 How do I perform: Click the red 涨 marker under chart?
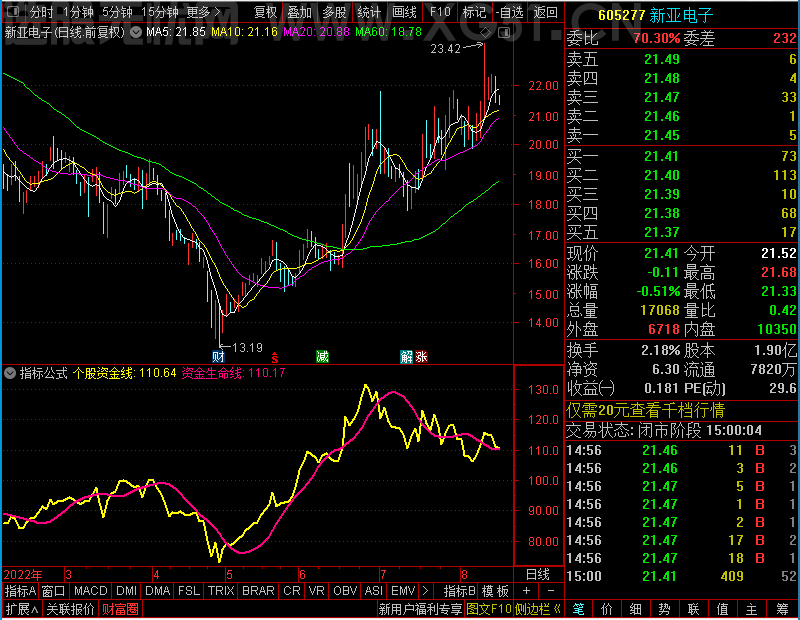[421, 356]
